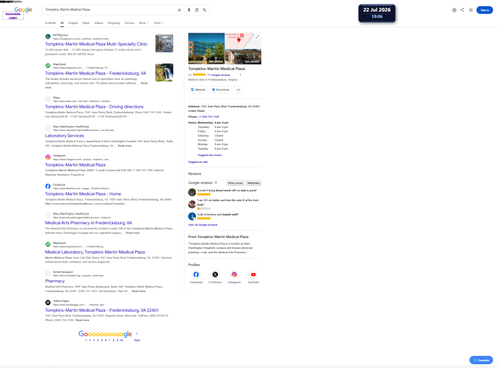Open the three-dot menu beside Google reviews count
The width and height of the screenshot is (500, 368).
(x=240, y=75)
